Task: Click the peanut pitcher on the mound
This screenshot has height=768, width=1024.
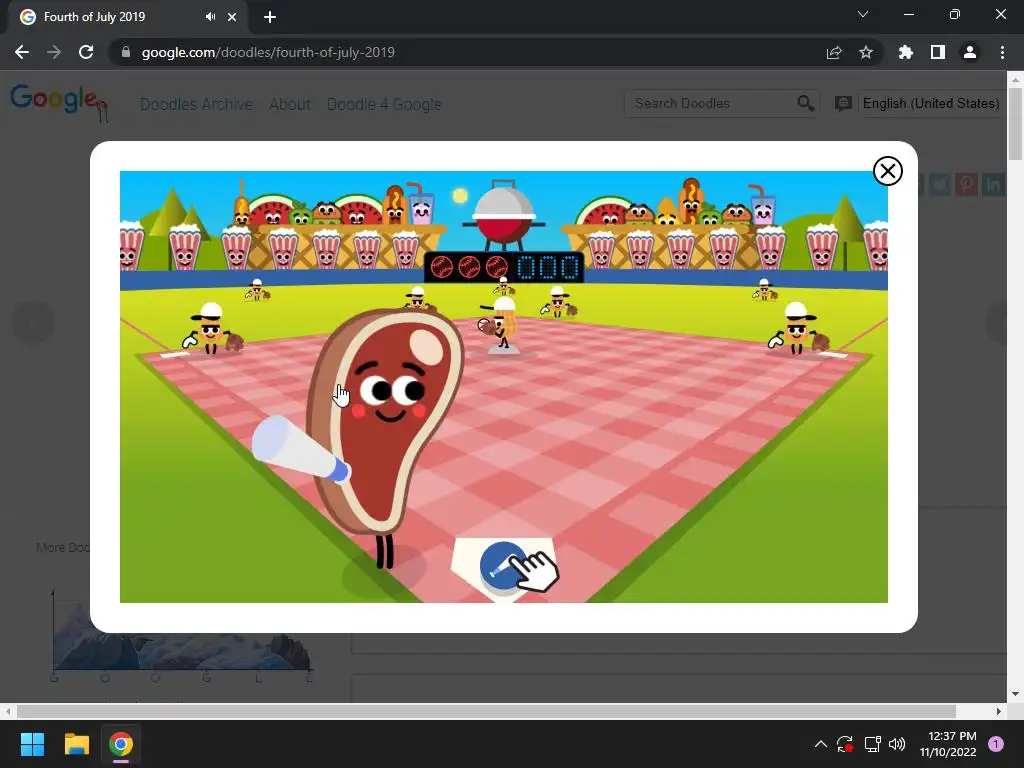Action: pyautogui.click(x=501, y=324)
